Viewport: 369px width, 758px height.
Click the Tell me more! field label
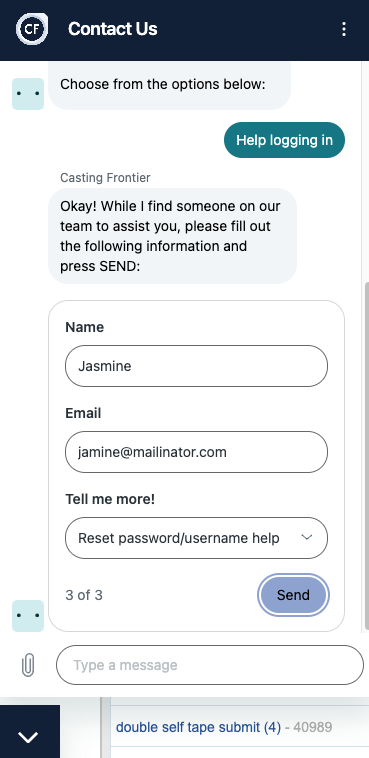coord(110,499)
